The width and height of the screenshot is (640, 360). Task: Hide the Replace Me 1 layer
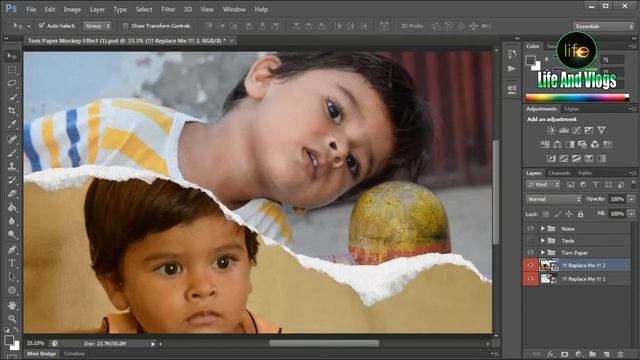pos(530,279)
